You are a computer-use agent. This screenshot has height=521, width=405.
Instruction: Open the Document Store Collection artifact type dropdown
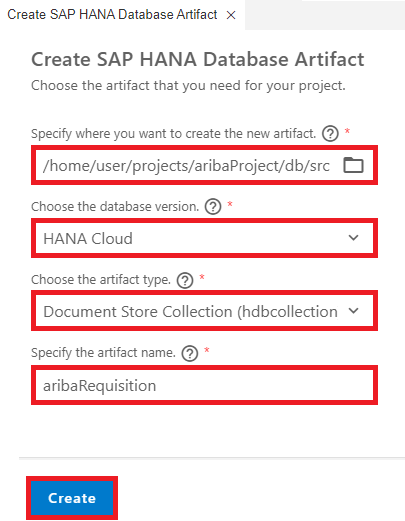[204, 311]
